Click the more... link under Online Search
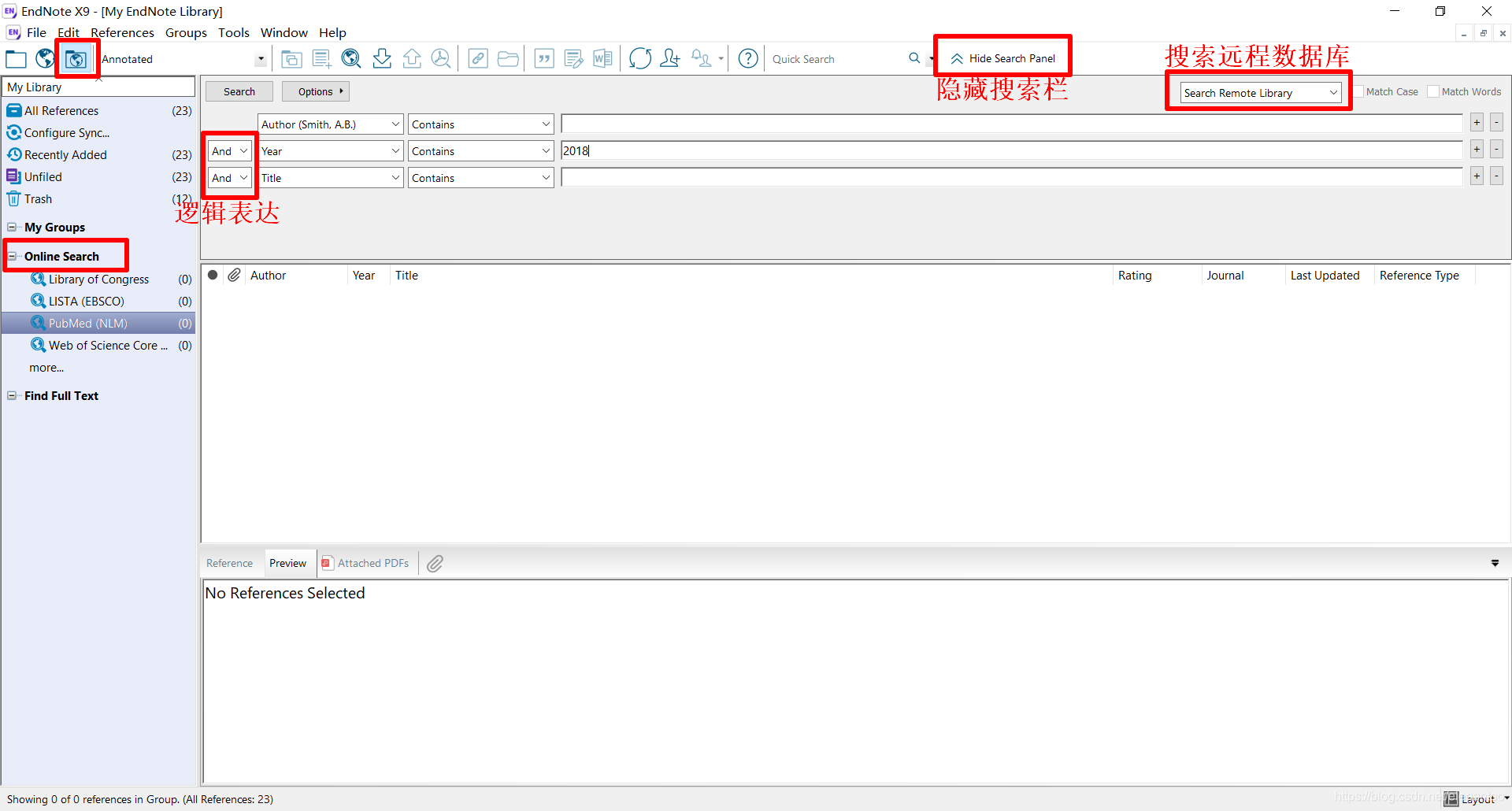Image resolution: width=1512 pixels, height=811 pixels. point(46,368)
